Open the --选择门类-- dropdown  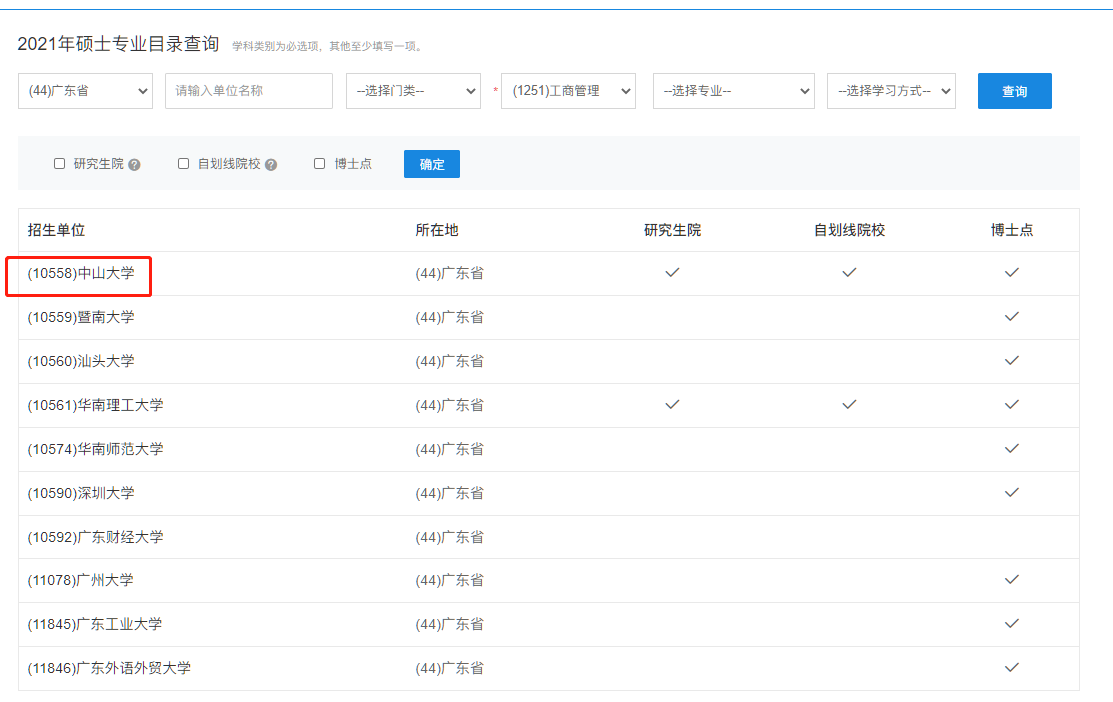coord(413,90)
